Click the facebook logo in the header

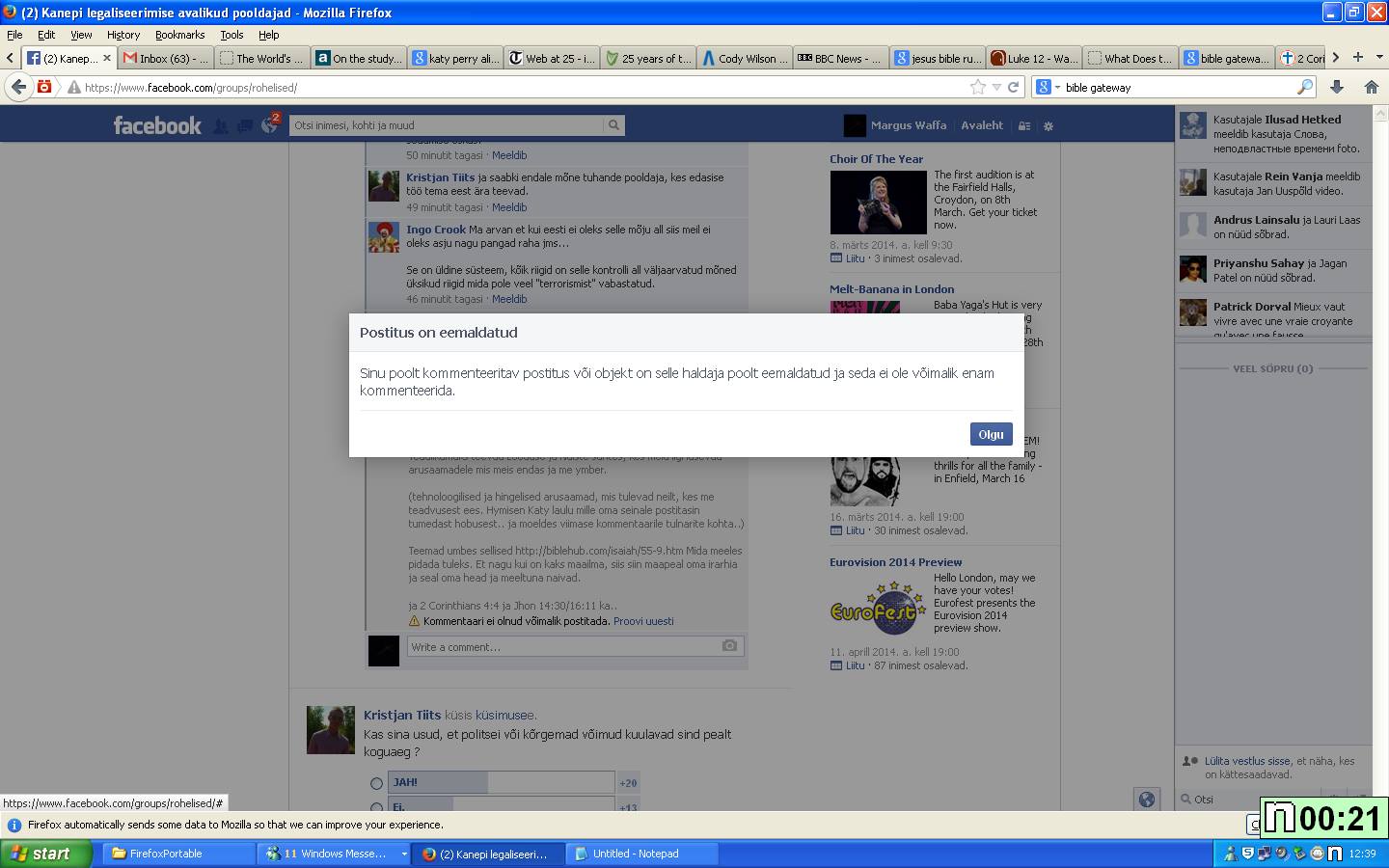157,125
